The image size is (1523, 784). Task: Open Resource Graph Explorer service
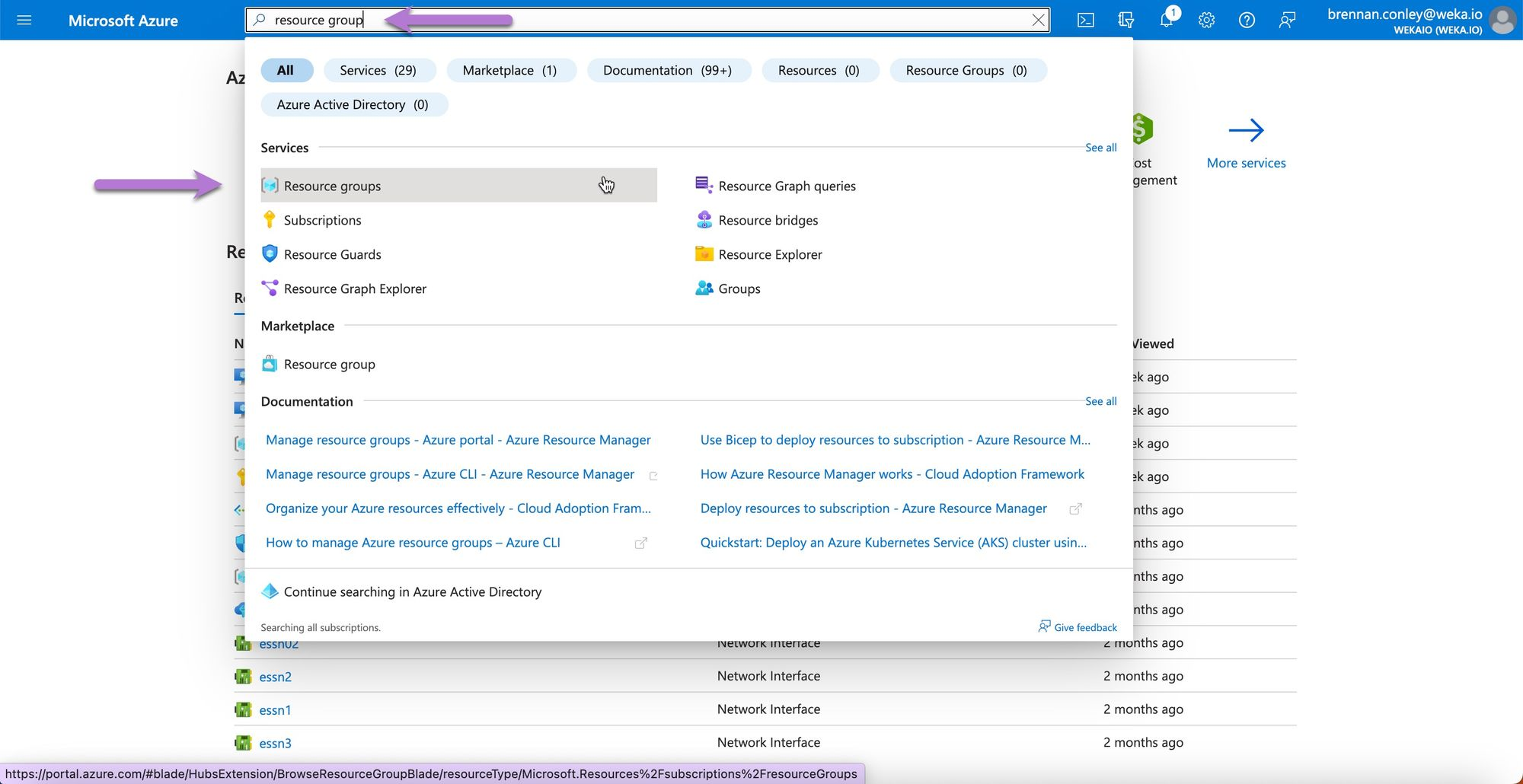pyautogui.click(x=355, y=288)
